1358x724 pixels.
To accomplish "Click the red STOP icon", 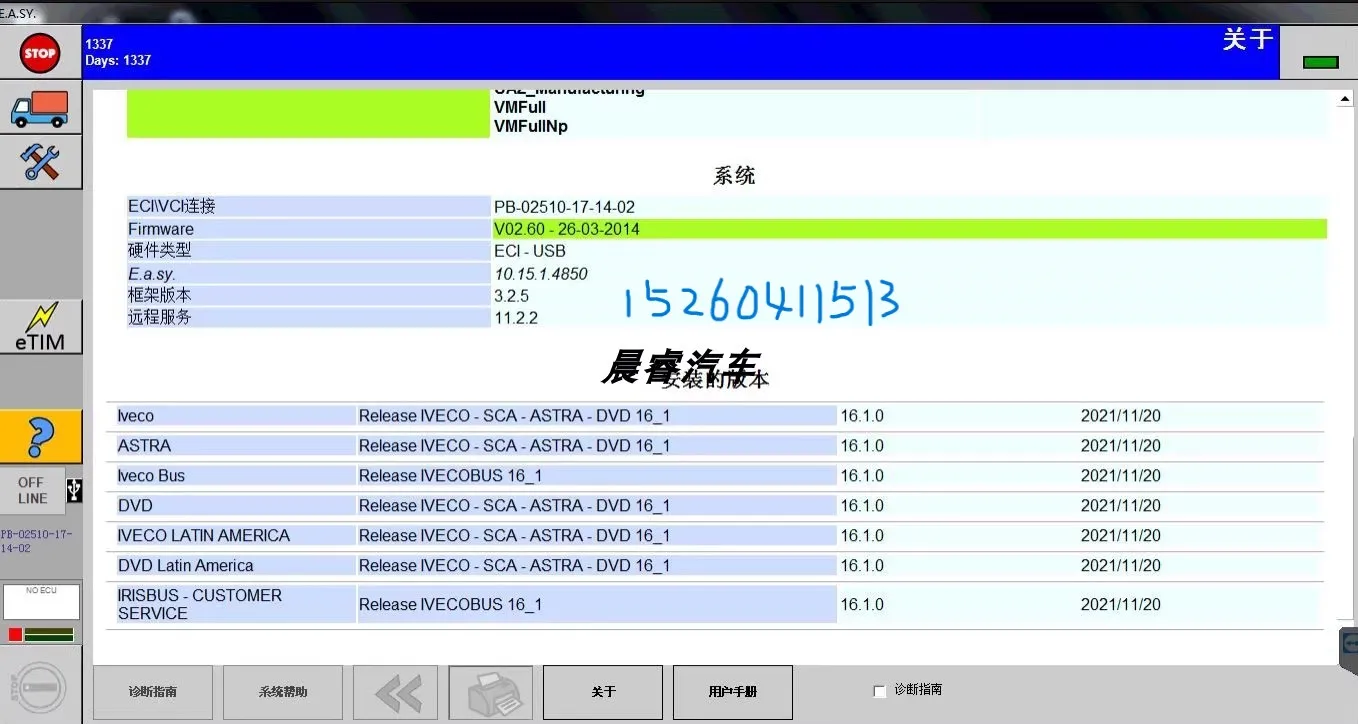I will (39, 52).
